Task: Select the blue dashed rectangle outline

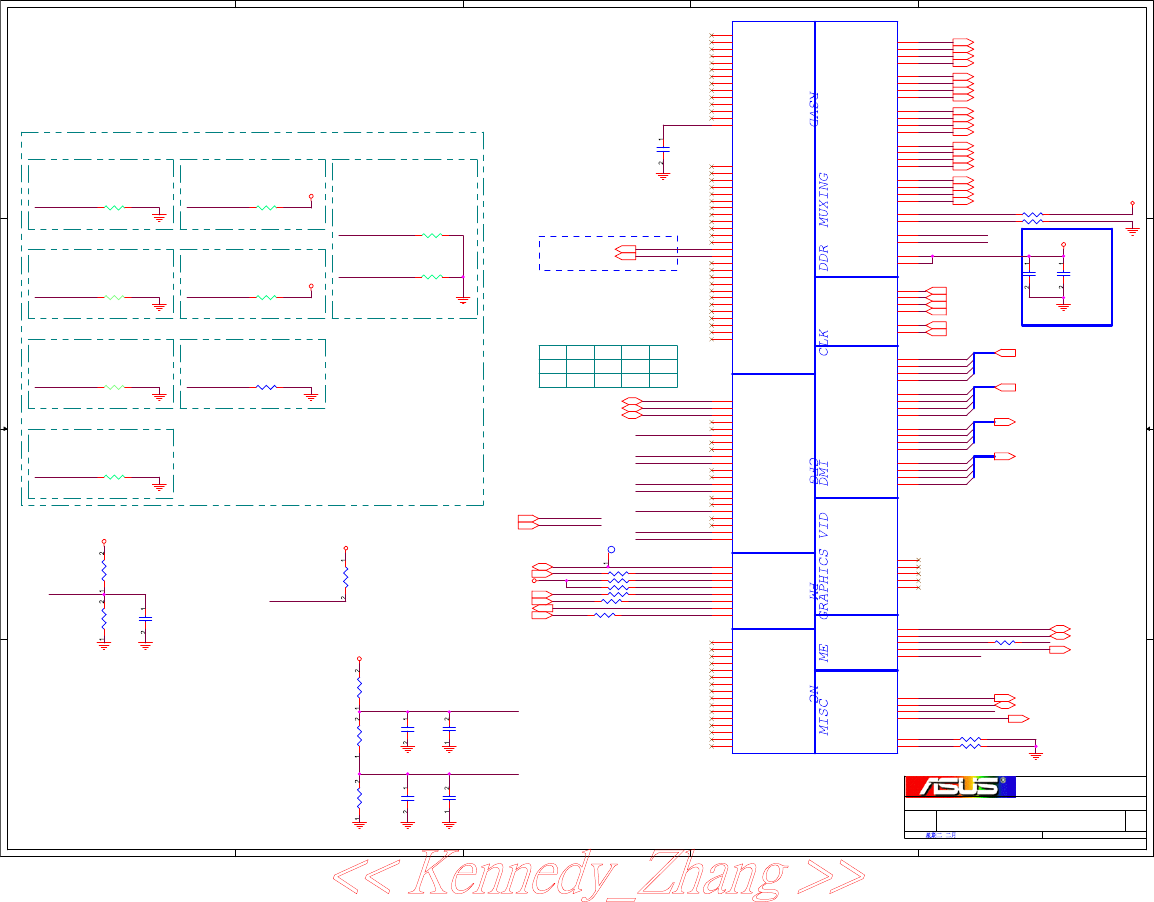Action: click(x=608, y=253)
